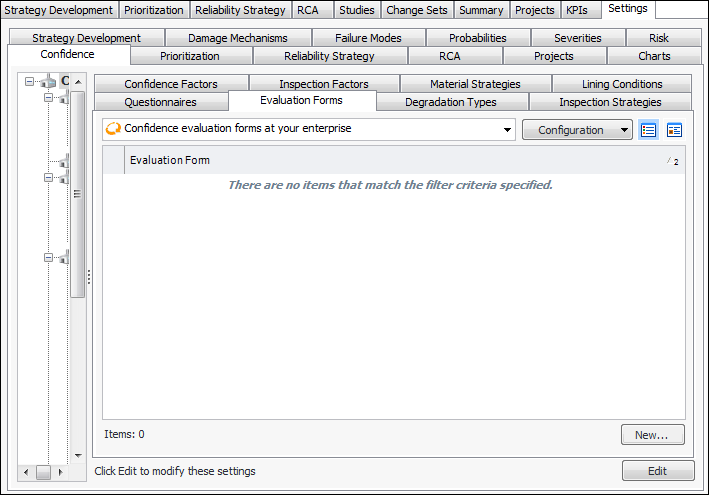This screenshot has width=709, height=495.
Task: Click the tree vertical scrollbar down arrow
Action: [x=78, y=455]
